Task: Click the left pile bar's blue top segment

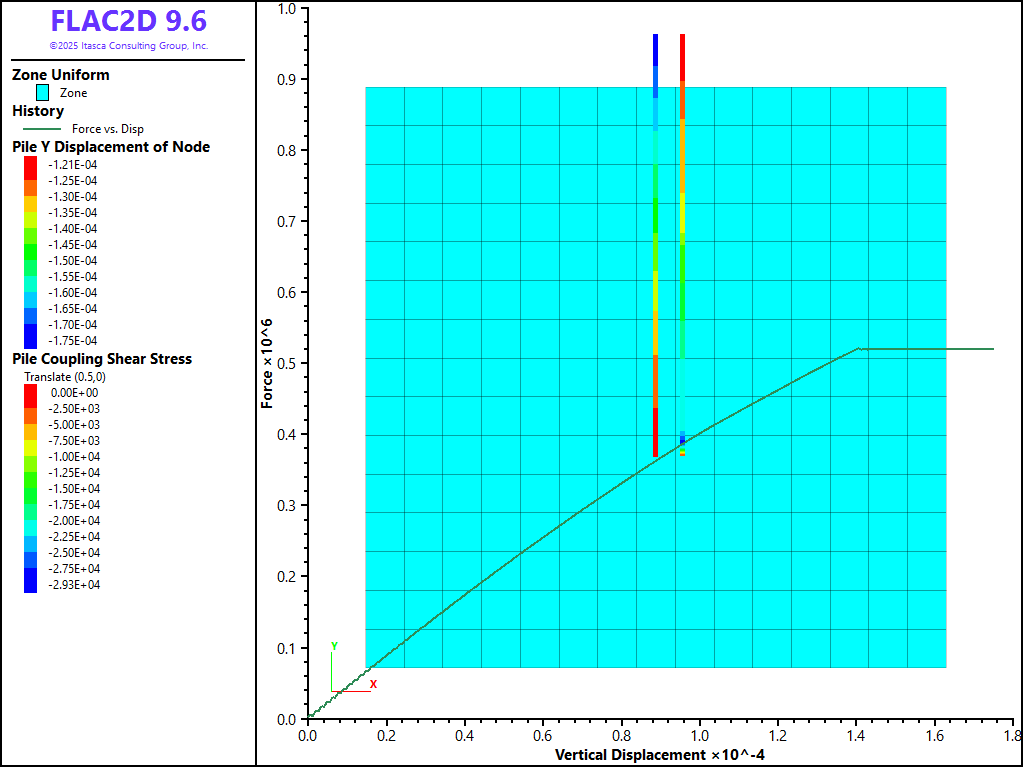Action: coord(655,50)
